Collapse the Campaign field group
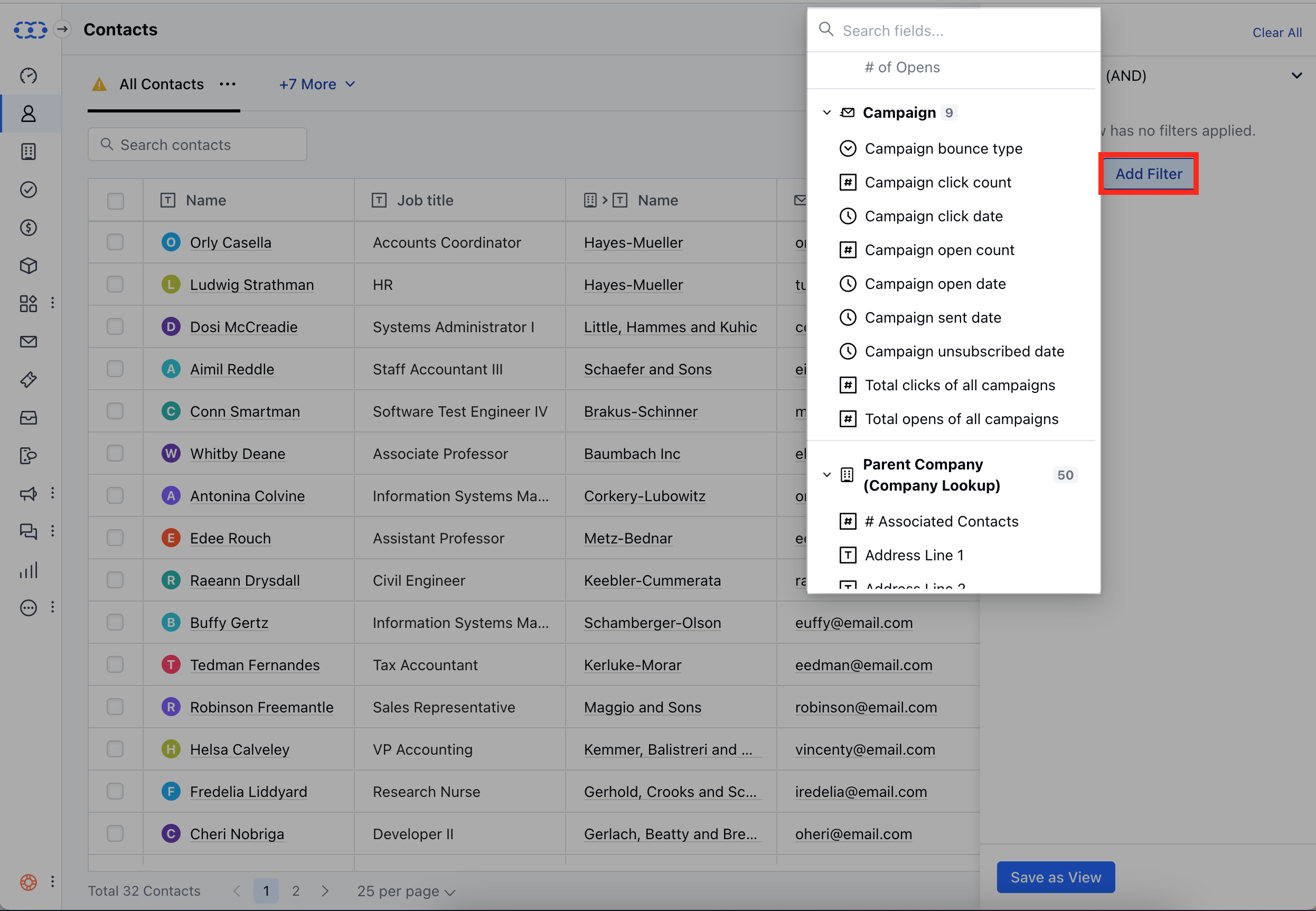The image size is (1316, 911). click(827, 112)
